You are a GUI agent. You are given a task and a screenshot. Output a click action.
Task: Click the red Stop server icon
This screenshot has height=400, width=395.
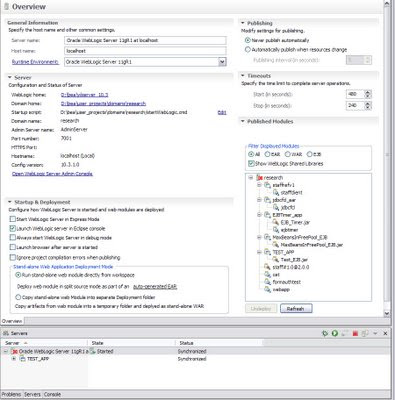coord(355,333)
